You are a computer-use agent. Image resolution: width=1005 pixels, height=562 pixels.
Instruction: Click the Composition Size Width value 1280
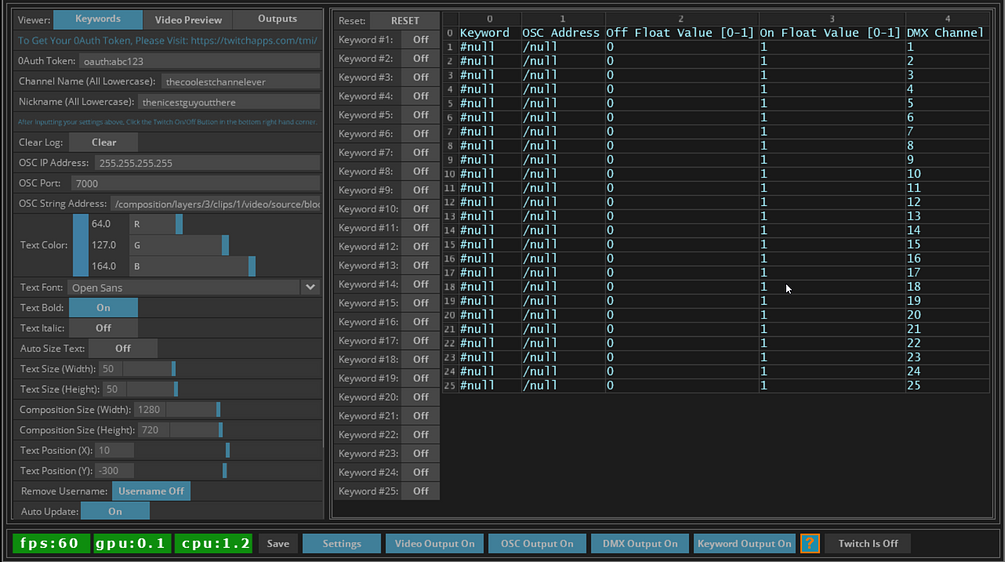[x=150, y=409]
